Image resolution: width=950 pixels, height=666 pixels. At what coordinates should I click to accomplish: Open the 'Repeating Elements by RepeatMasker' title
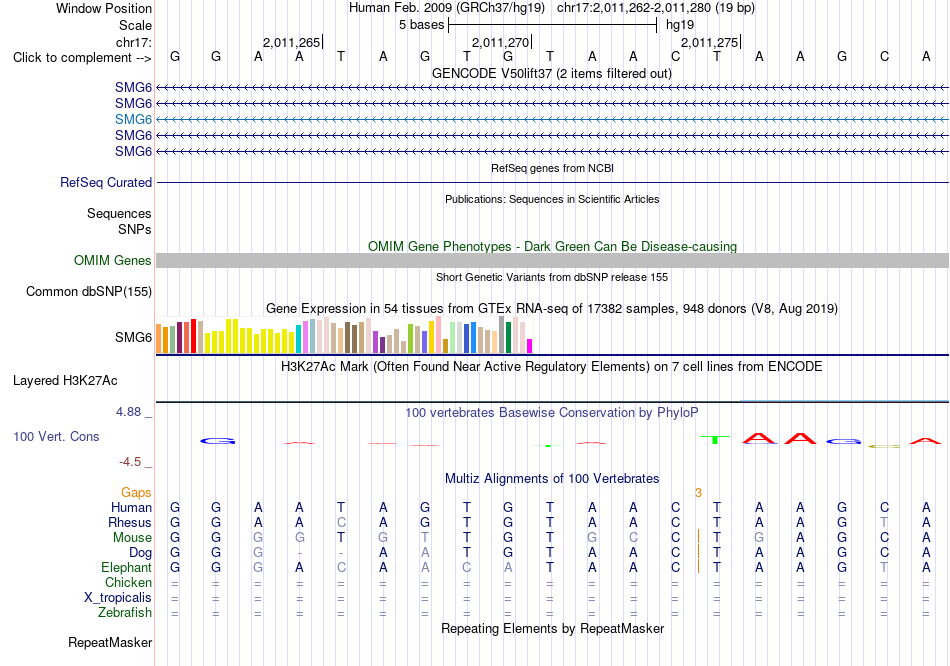pos(552,628)
